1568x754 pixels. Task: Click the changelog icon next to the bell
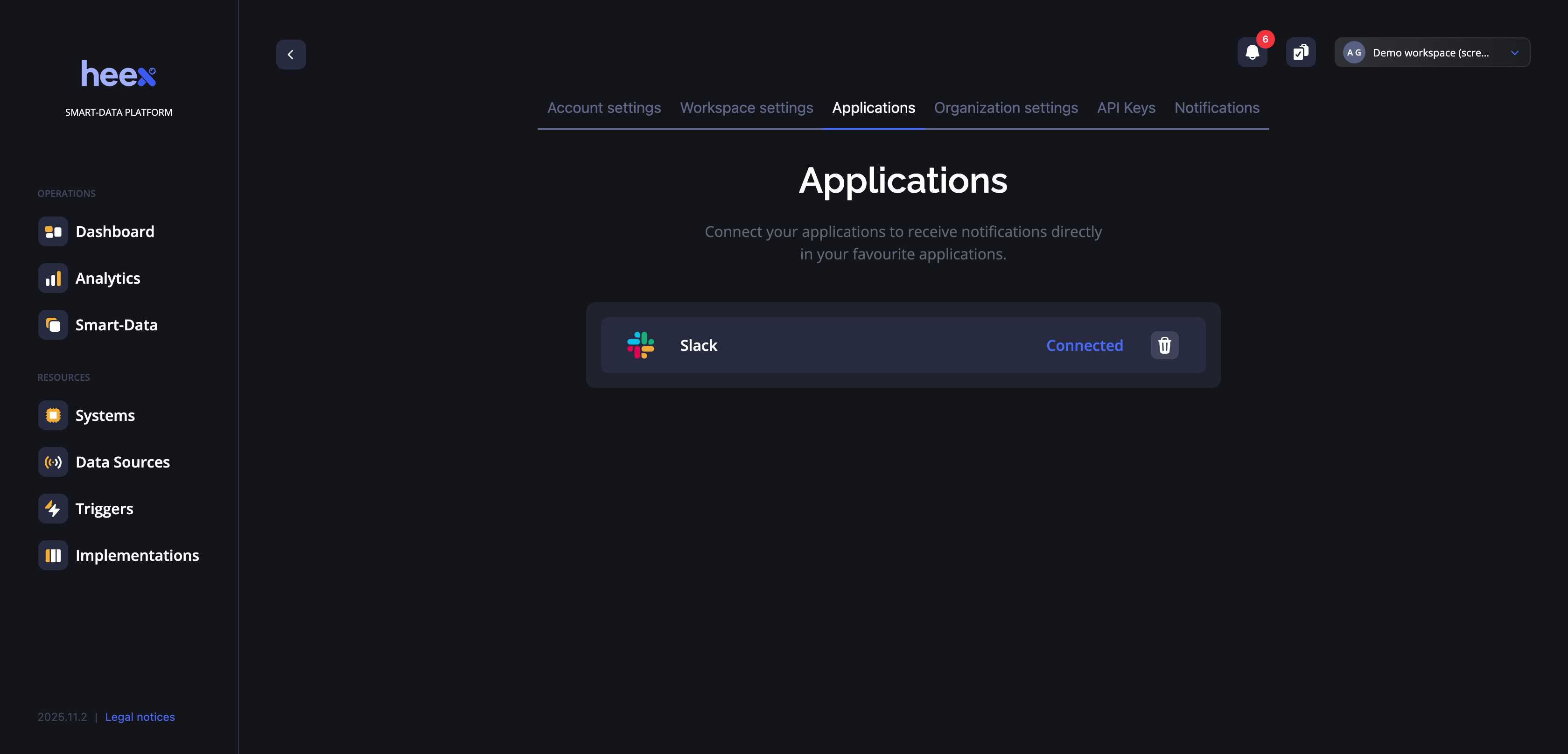click(x=1301, y=52)
